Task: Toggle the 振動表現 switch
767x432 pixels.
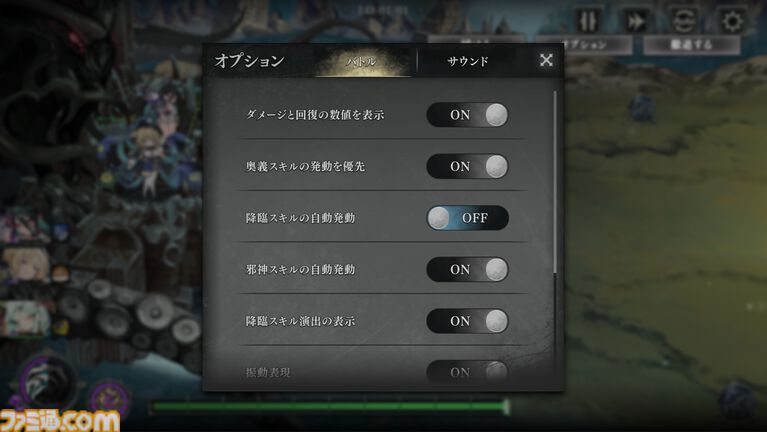Action: tap(467, 372)
